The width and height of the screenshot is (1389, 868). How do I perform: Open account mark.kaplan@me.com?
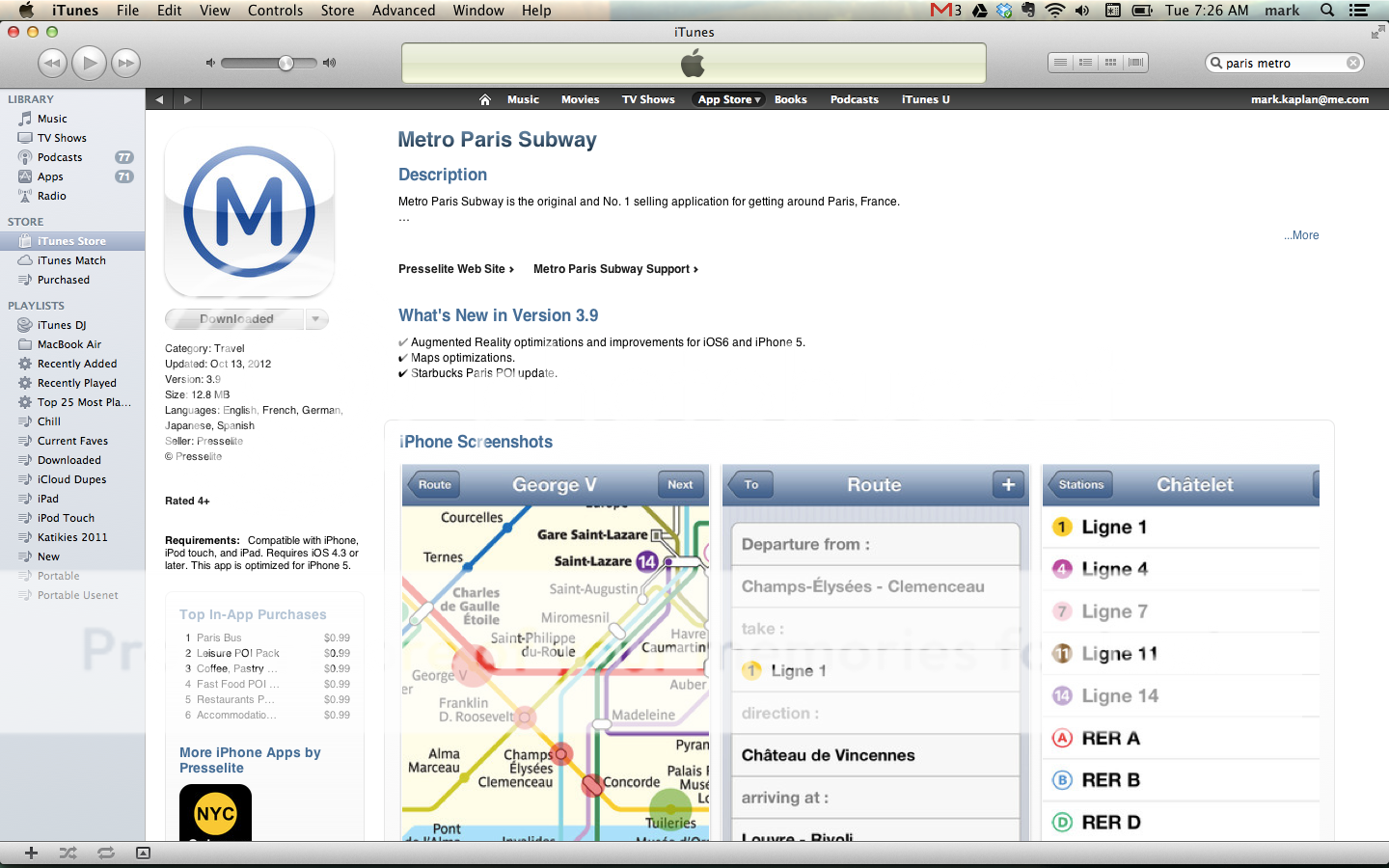[x=1310, y=99]
